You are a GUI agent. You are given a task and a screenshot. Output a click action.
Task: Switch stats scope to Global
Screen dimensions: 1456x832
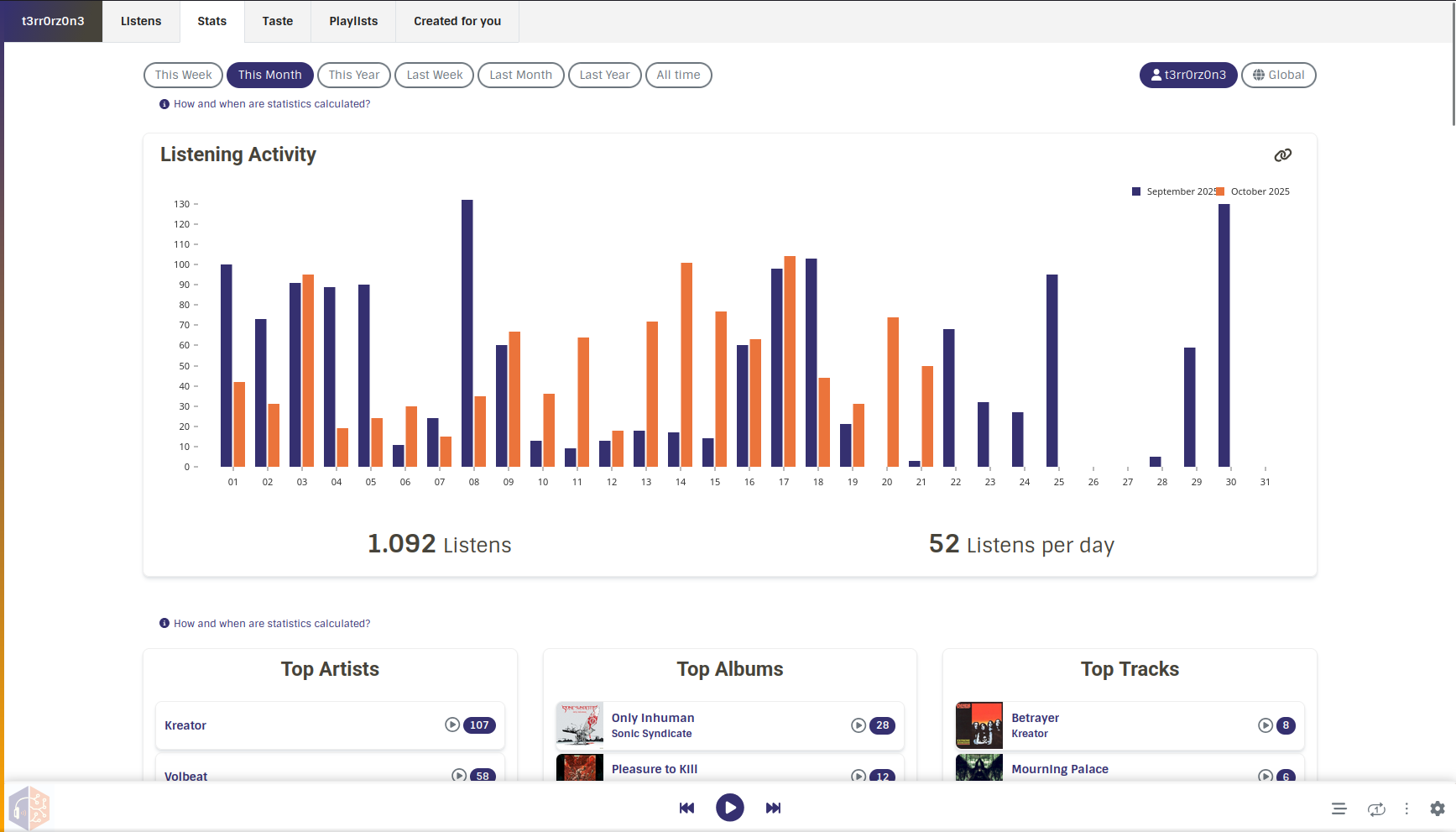[x=1278, y=75]
